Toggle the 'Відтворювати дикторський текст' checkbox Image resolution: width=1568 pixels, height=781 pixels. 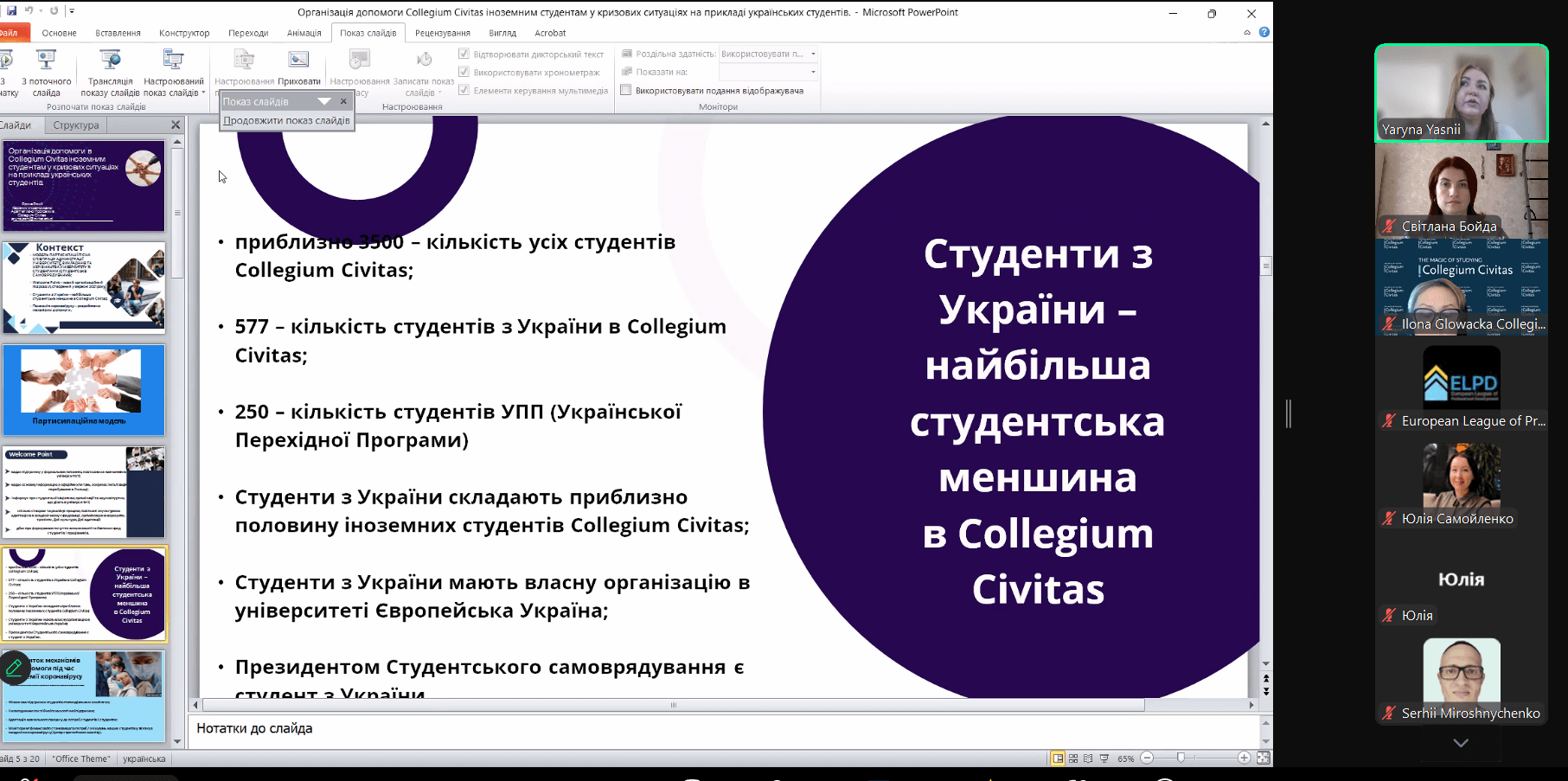(x=464, y=54)
